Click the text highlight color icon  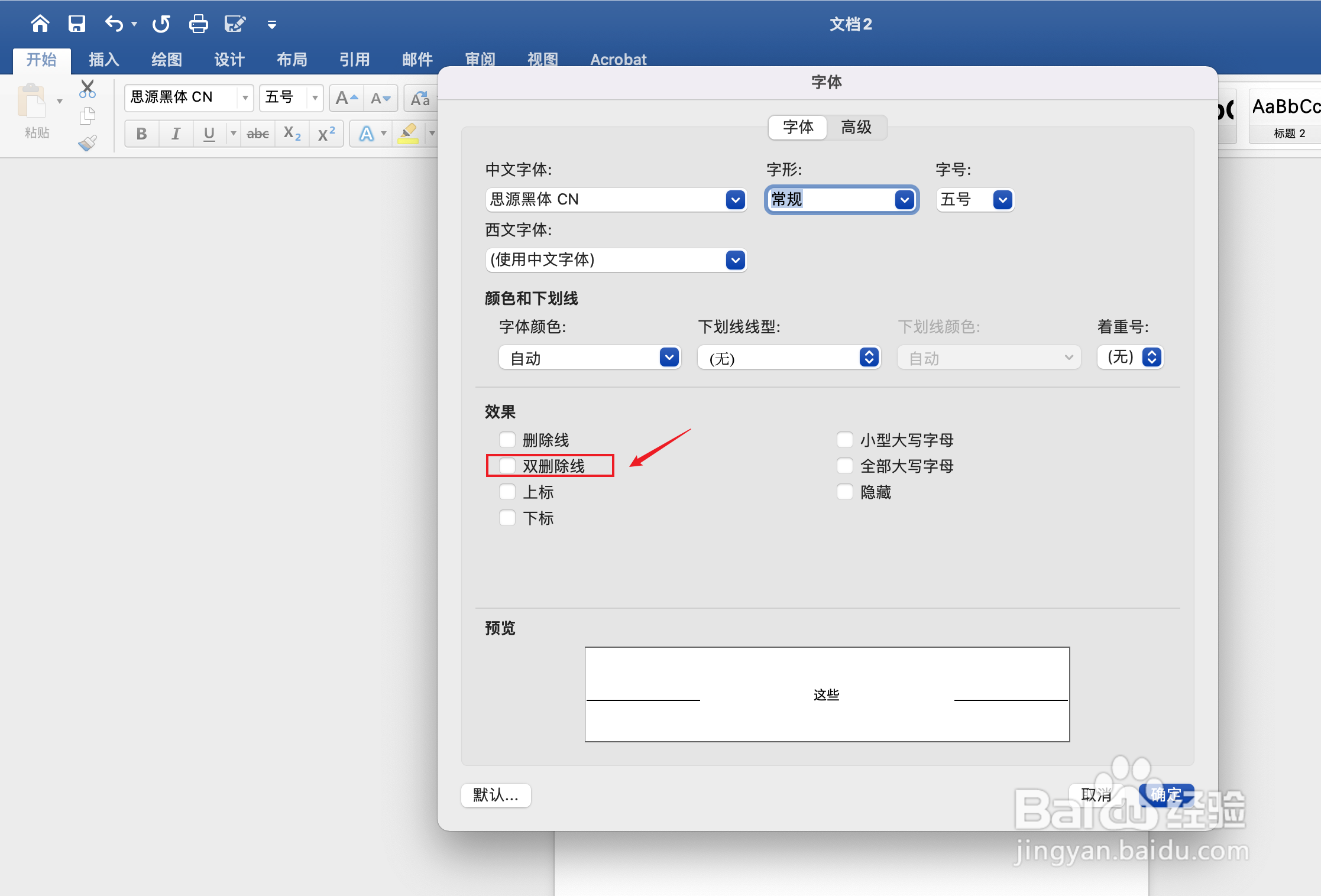point(408,134)
